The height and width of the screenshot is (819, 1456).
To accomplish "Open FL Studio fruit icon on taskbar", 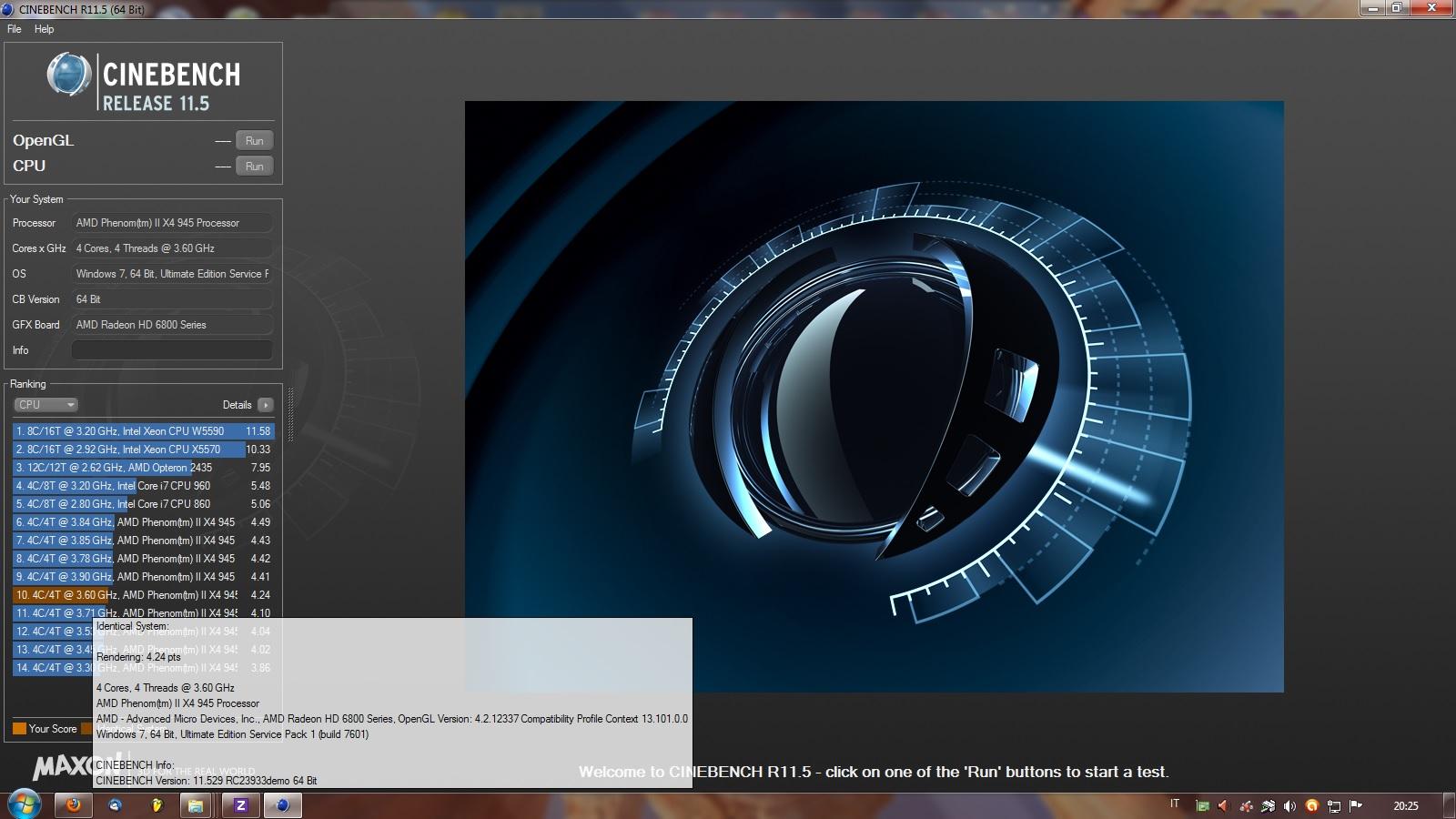I will (x=157, y=805).
